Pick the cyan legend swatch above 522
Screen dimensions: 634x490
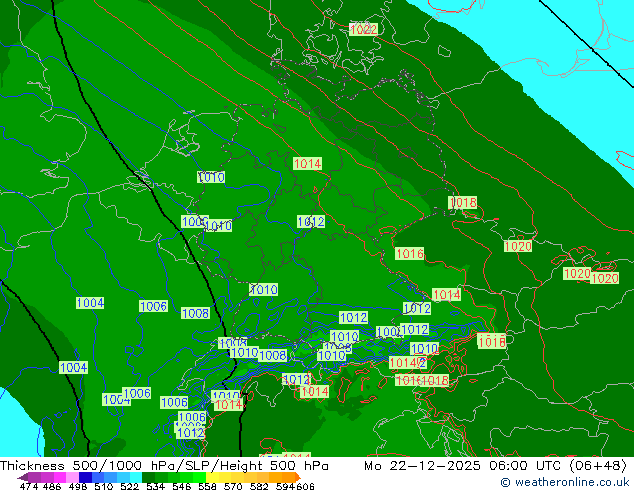135,477
